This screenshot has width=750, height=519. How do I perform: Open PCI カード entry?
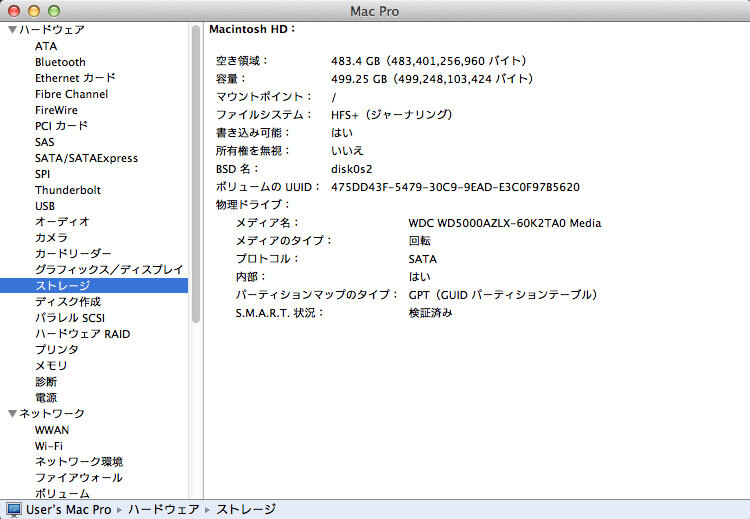[x=61, y=126]
